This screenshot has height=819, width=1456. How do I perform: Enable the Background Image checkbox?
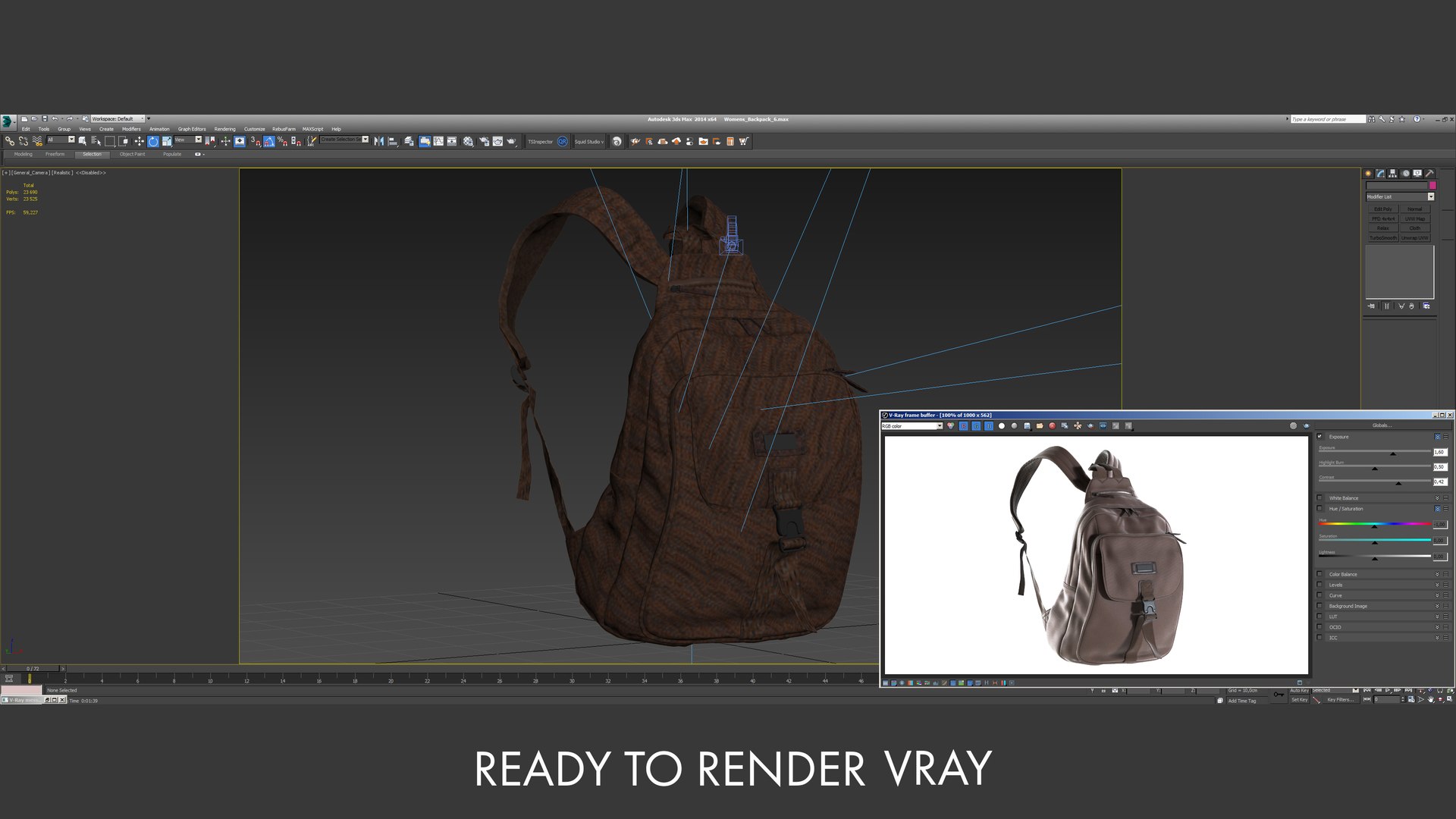tap(1319, 606)
